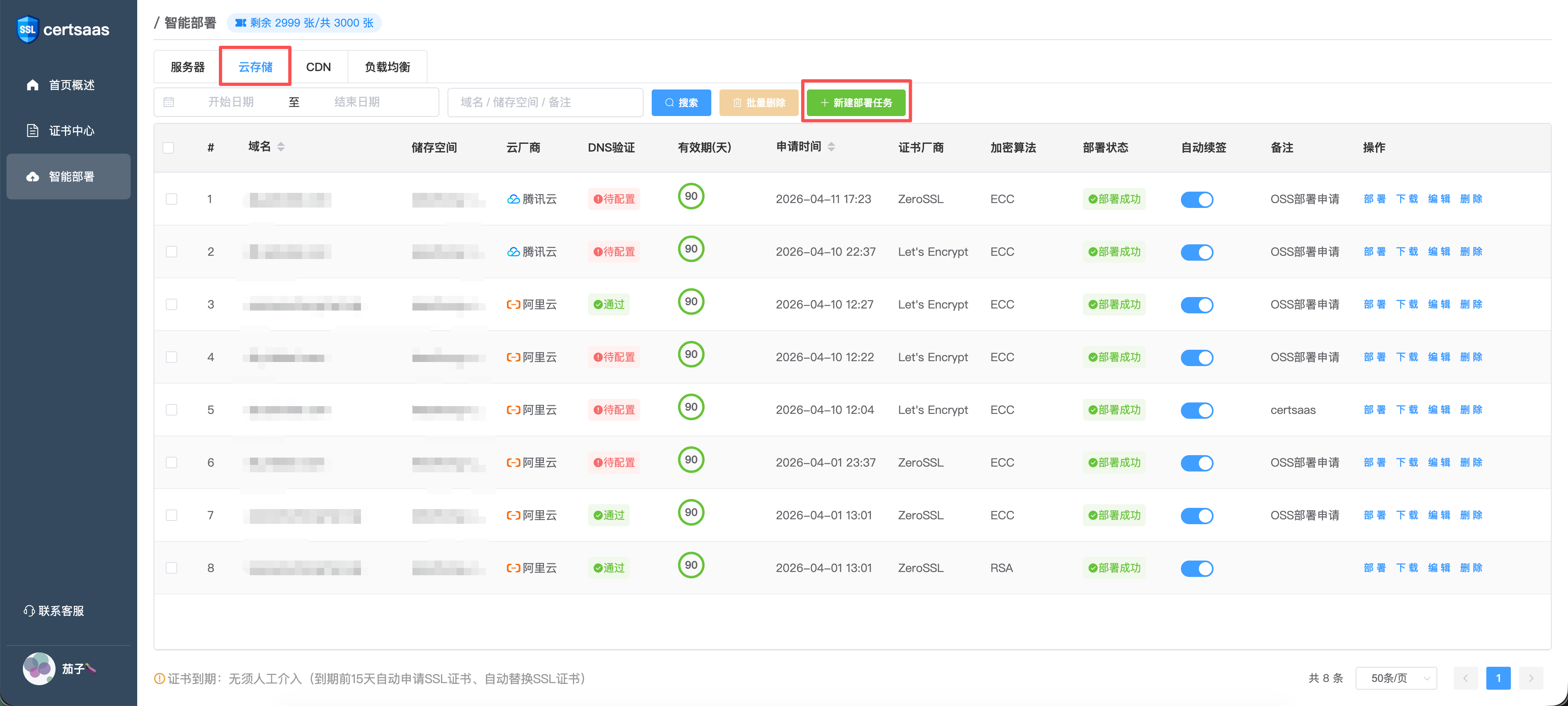Click the 'certsaas' remark in row 5
Image resolution: width=1568 pixels, height=706 pixels.
coord(1293,410)
